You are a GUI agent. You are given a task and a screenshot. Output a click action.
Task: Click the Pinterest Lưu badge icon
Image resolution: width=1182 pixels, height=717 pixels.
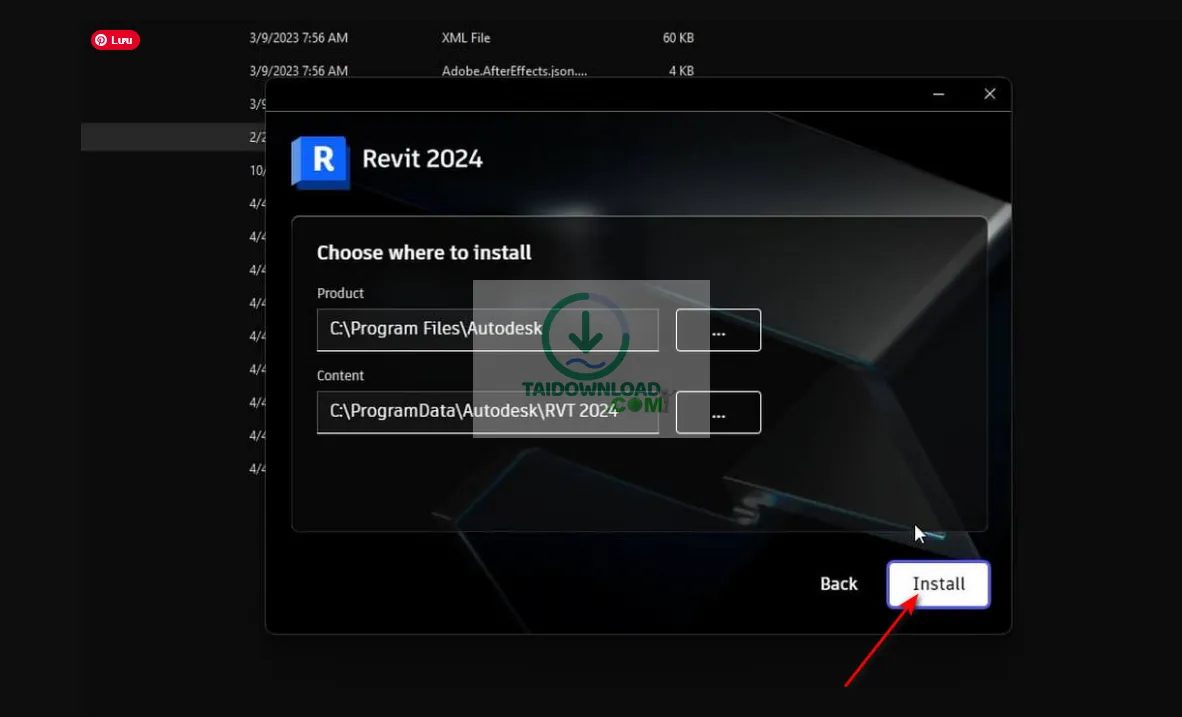(x=114, y=39)
